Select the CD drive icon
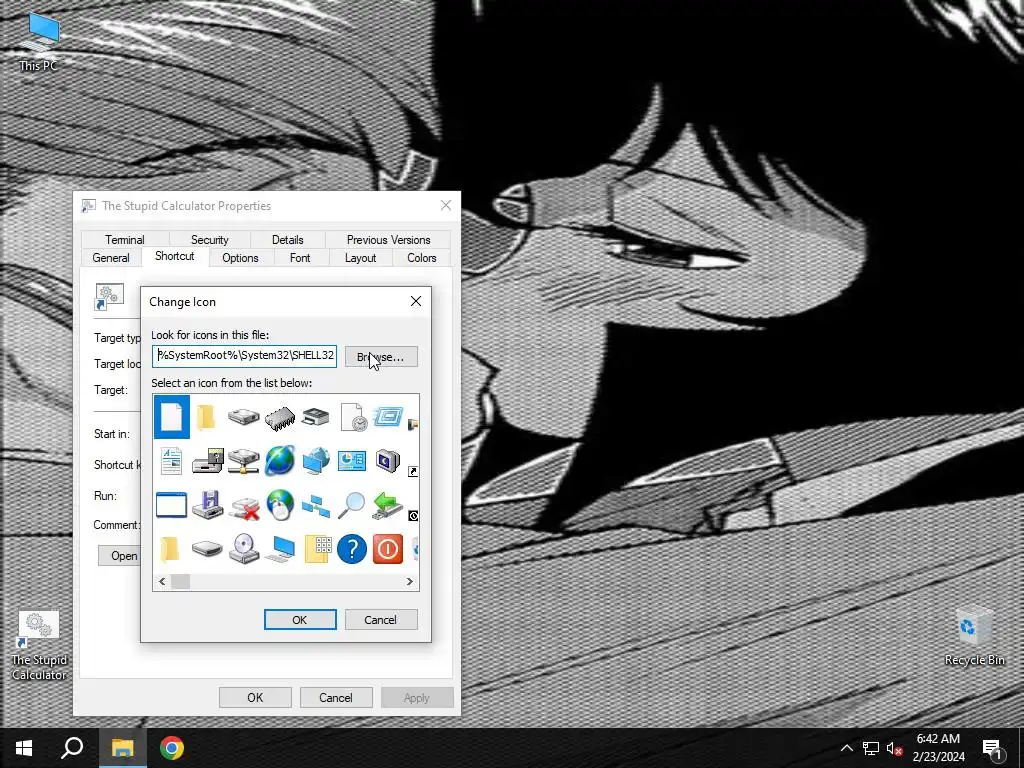 (x=244, y=549)
